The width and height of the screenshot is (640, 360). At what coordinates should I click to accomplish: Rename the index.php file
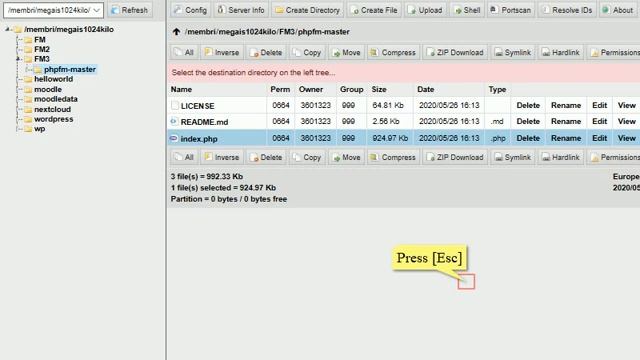click(x=566, y=138)
